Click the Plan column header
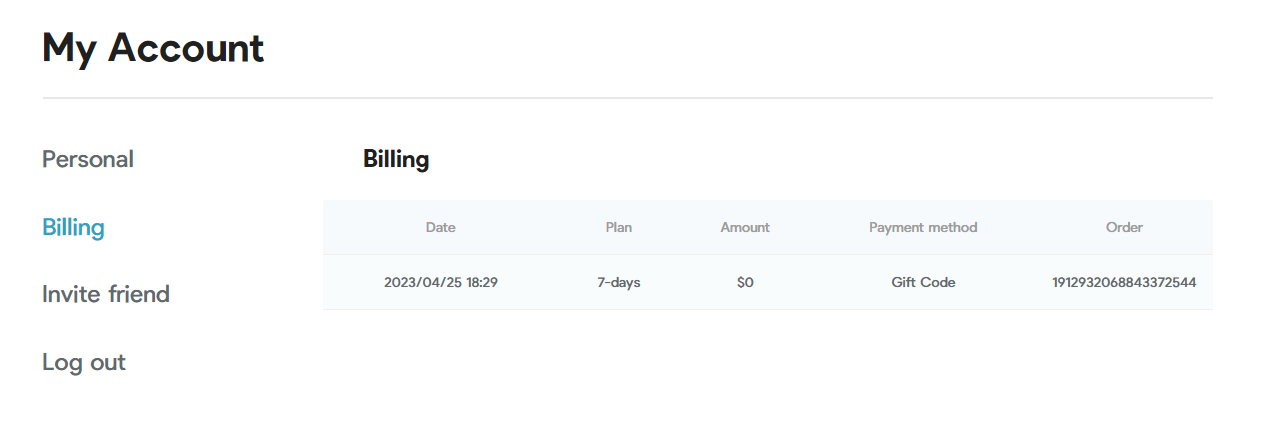 click(619, 227)
